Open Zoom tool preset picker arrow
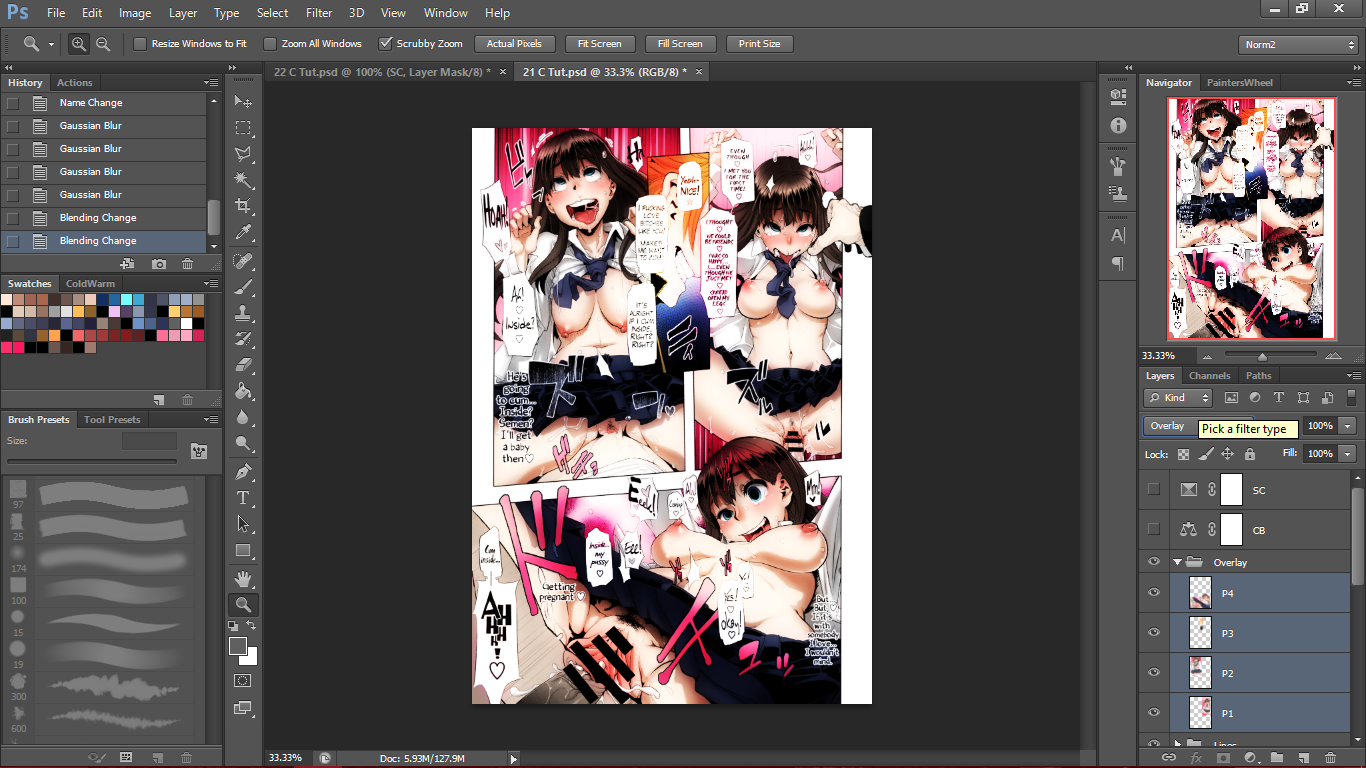 pos(51,45)
